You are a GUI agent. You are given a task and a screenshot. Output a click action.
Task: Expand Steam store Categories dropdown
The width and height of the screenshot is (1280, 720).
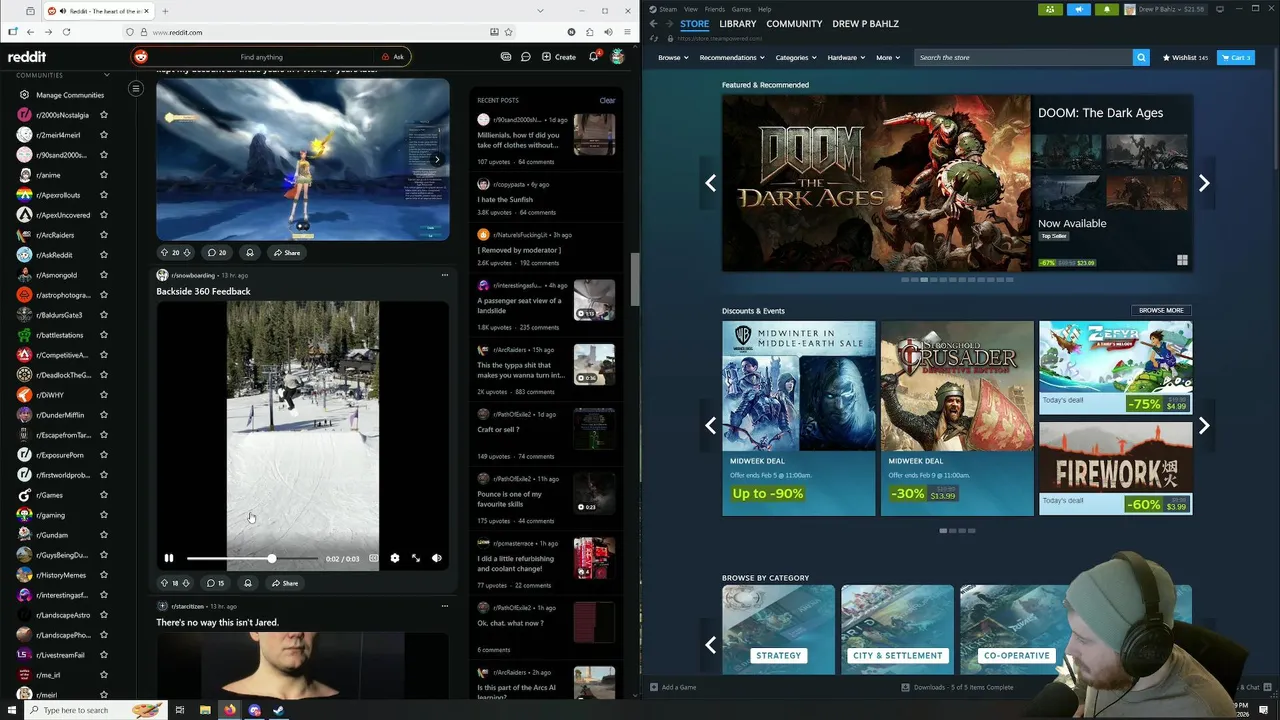[796, 57]
